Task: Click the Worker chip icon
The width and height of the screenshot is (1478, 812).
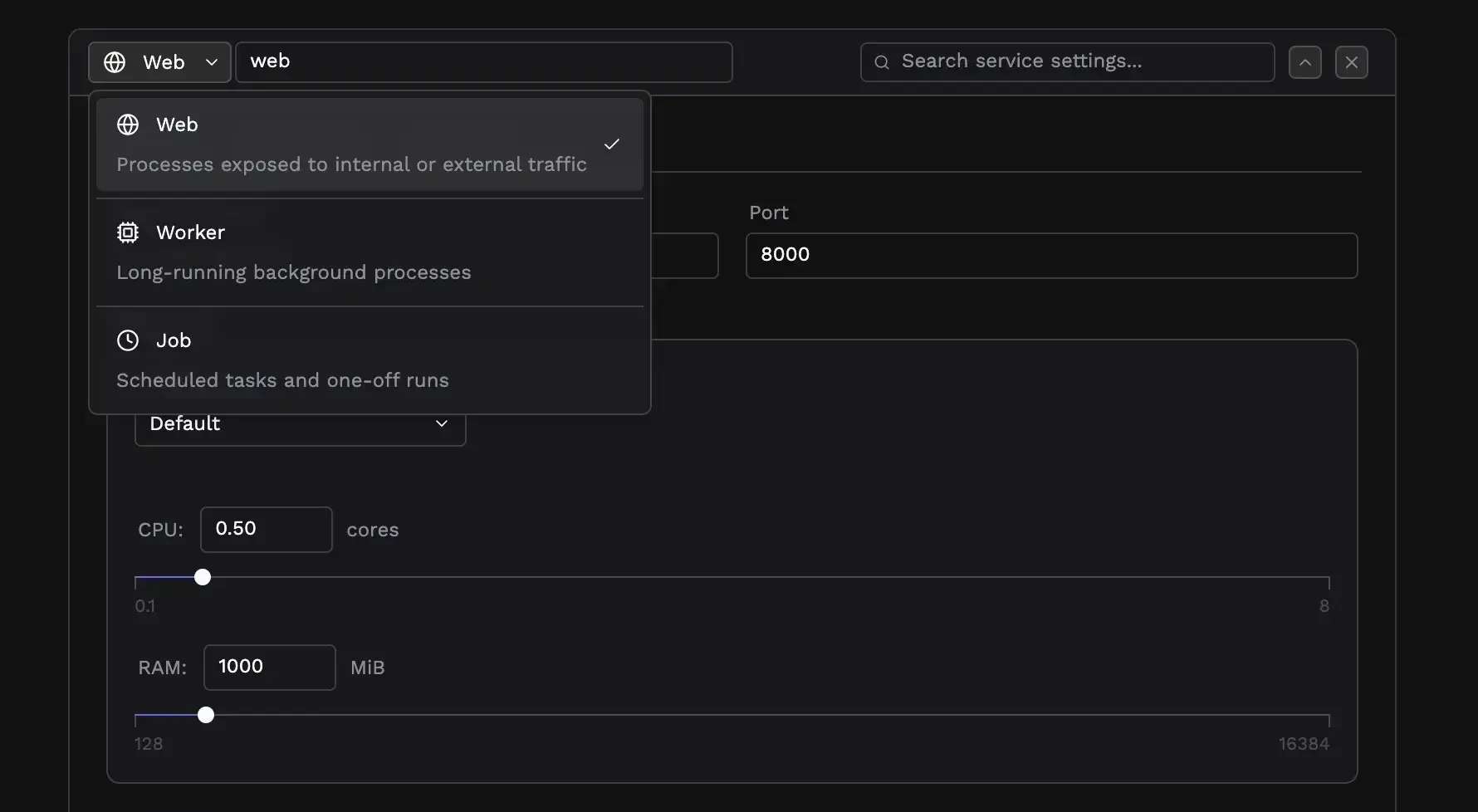Action: click(127, 232)
